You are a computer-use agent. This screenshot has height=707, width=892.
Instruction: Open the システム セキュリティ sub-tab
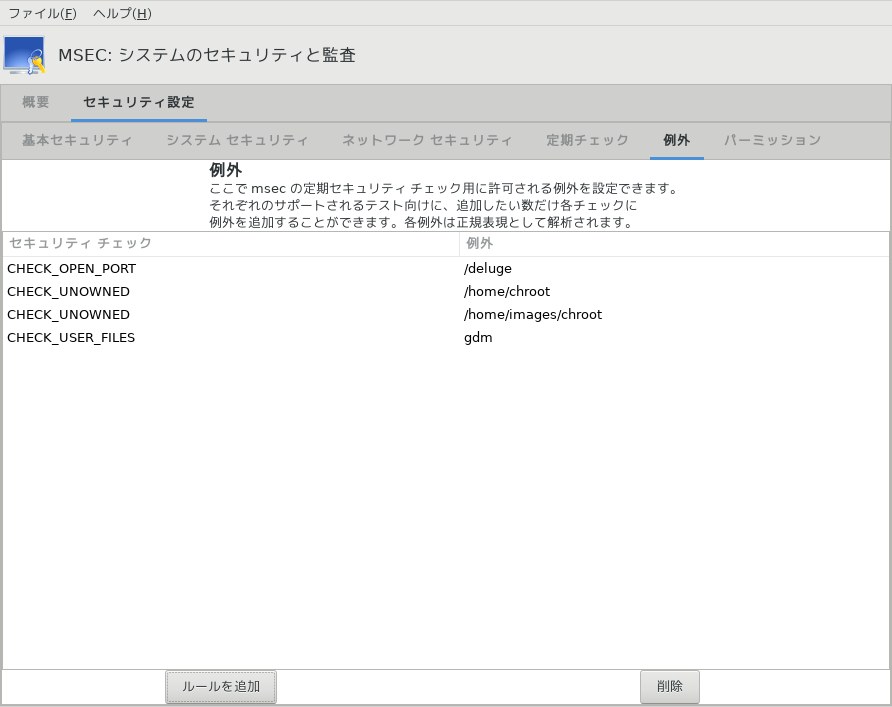237,140
